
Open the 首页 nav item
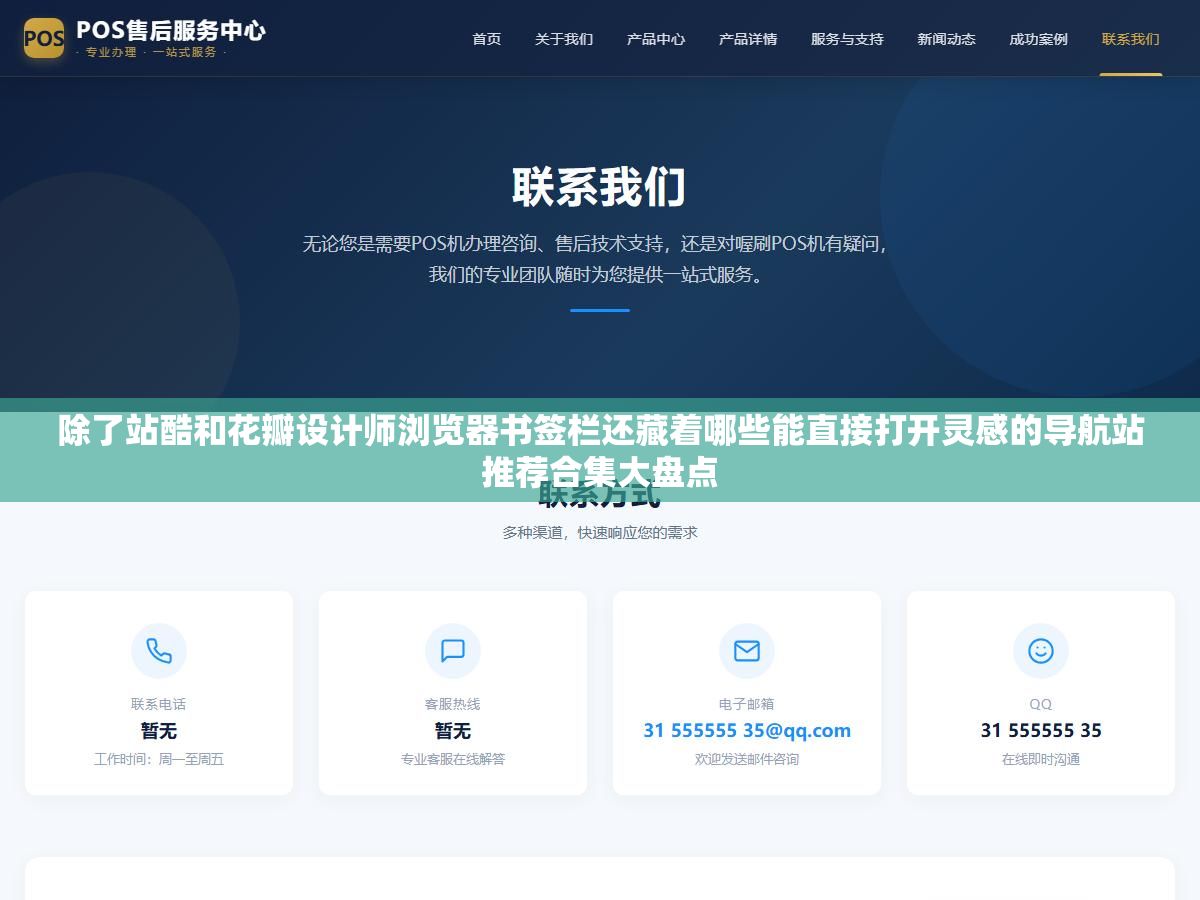tap(487, 39)
